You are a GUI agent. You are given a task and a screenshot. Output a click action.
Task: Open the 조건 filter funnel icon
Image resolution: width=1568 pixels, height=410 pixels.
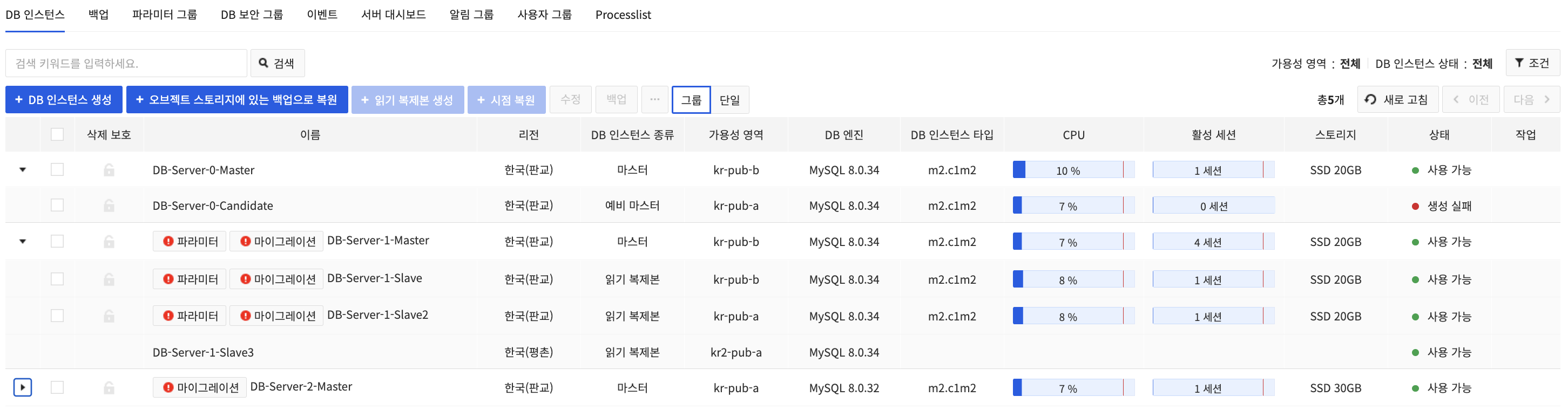(1518, 62)
